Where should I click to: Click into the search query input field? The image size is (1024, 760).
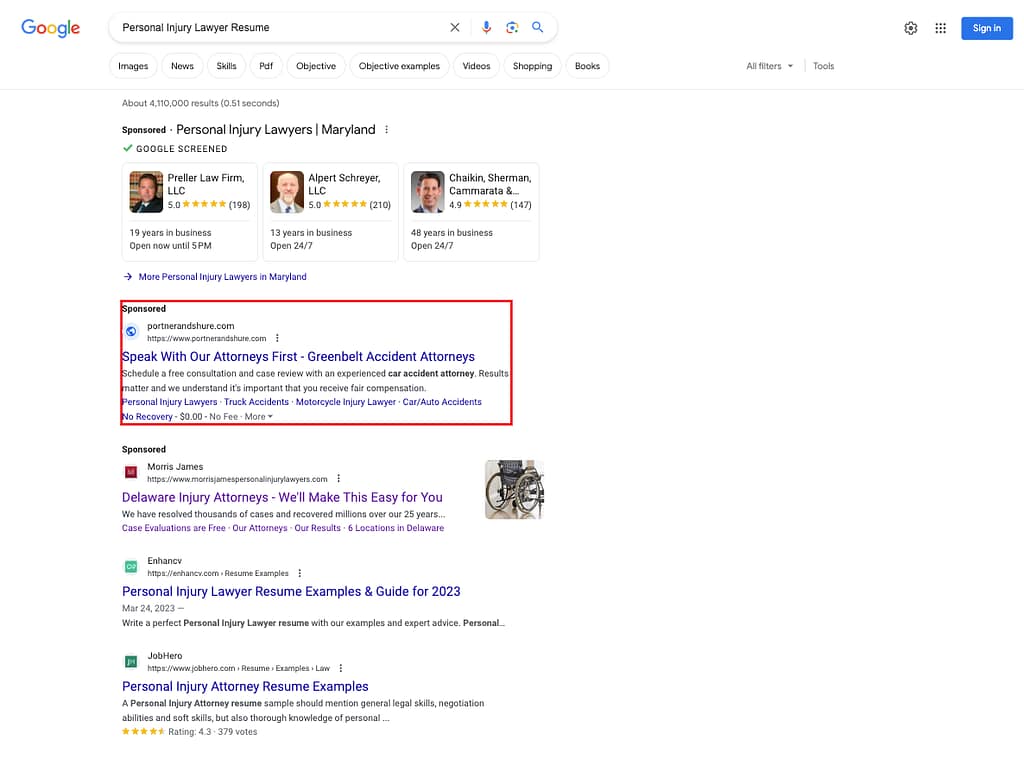(x=281, y=27)
